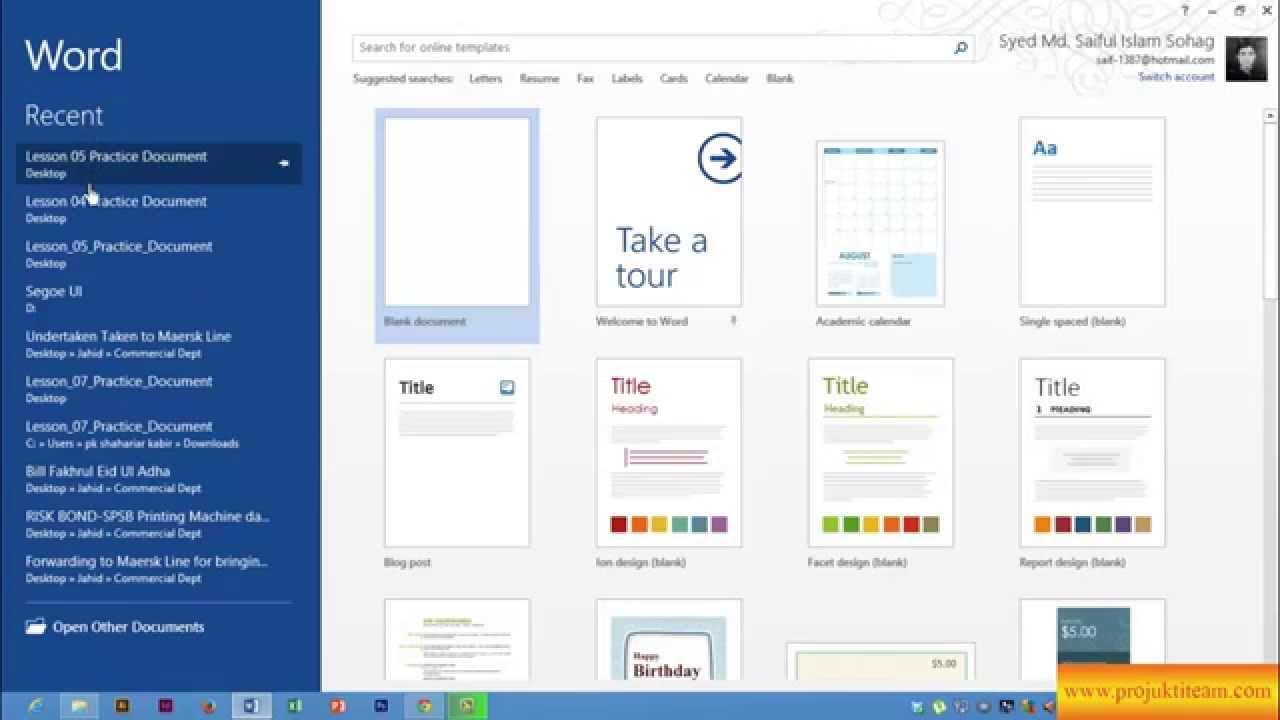Click the template list scrollbar up arrow
This screenshot has width=1280, height=720.
coord(1270,116)
